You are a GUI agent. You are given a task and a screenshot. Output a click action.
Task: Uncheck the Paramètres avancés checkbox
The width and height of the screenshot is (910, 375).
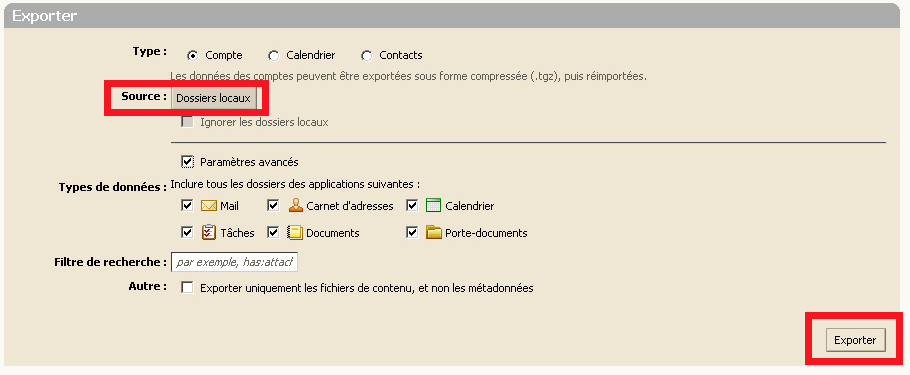pos(187,161)
